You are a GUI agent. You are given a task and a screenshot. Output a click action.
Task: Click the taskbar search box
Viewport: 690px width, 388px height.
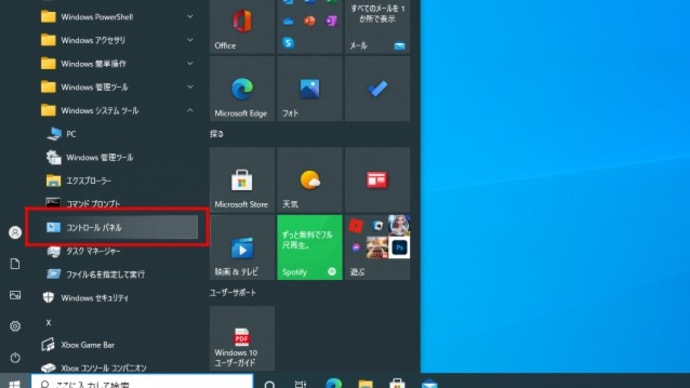pyautogui.click(x=142, y=381)
